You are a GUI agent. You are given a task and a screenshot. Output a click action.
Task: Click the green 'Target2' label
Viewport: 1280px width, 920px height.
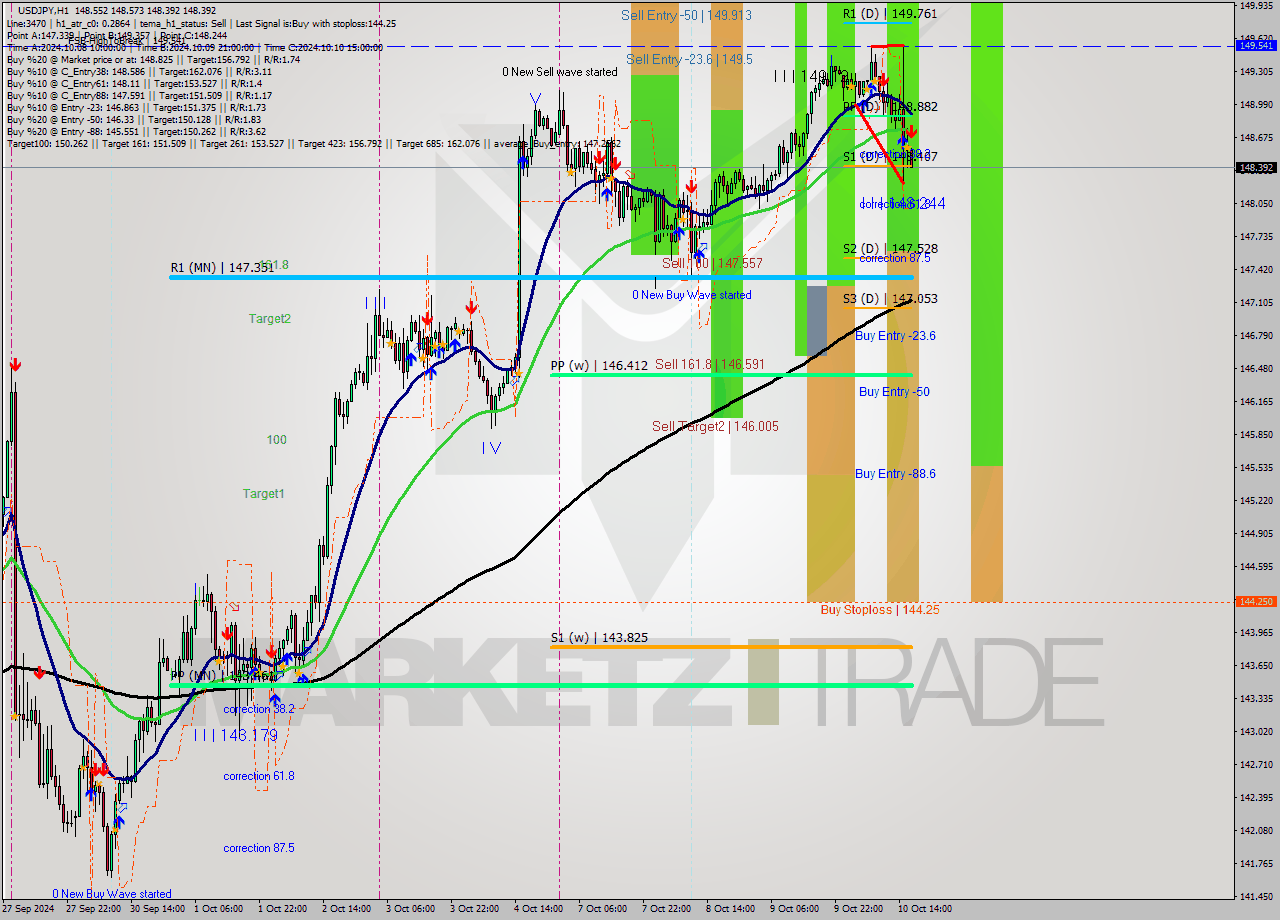[x=270, y=319]
